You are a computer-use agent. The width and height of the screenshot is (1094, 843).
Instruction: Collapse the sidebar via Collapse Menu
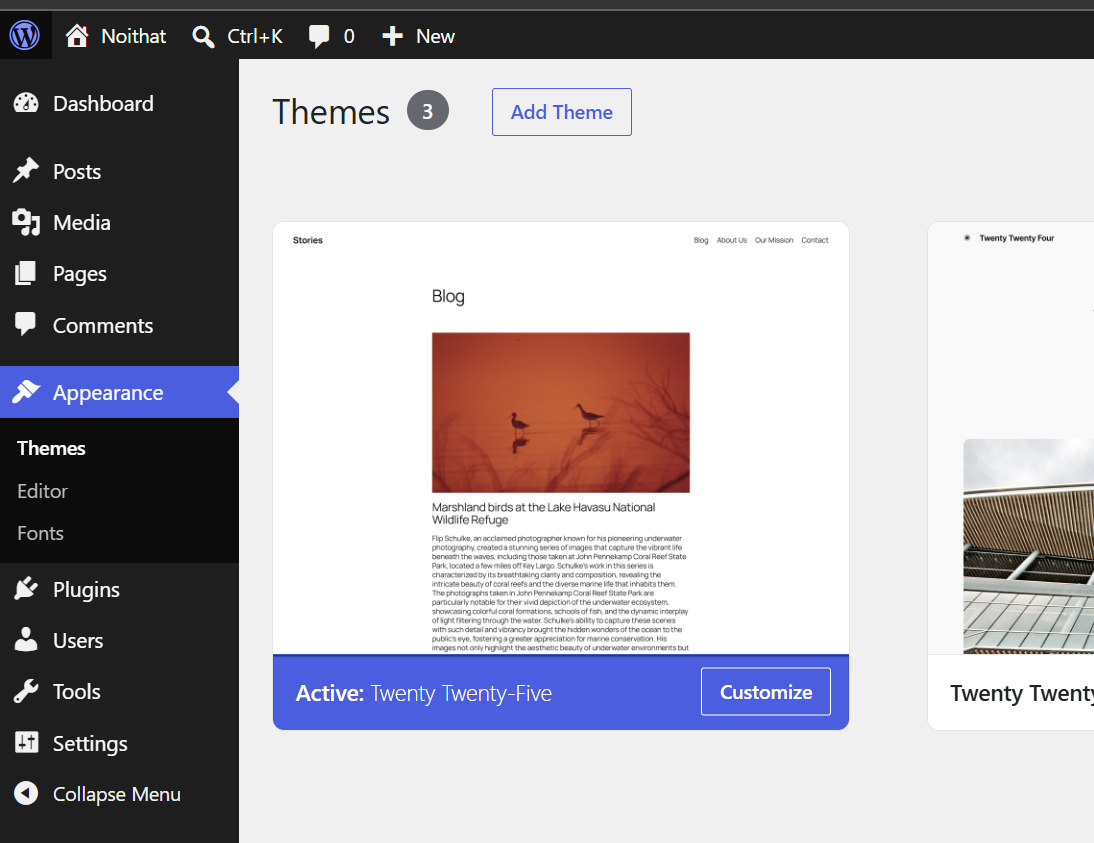tap(119, 794)
